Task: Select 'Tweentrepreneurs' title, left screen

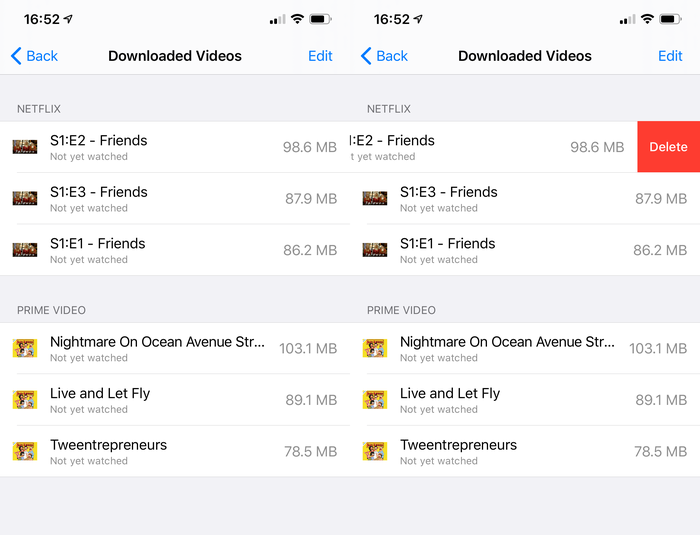Action: pos(108,445)
